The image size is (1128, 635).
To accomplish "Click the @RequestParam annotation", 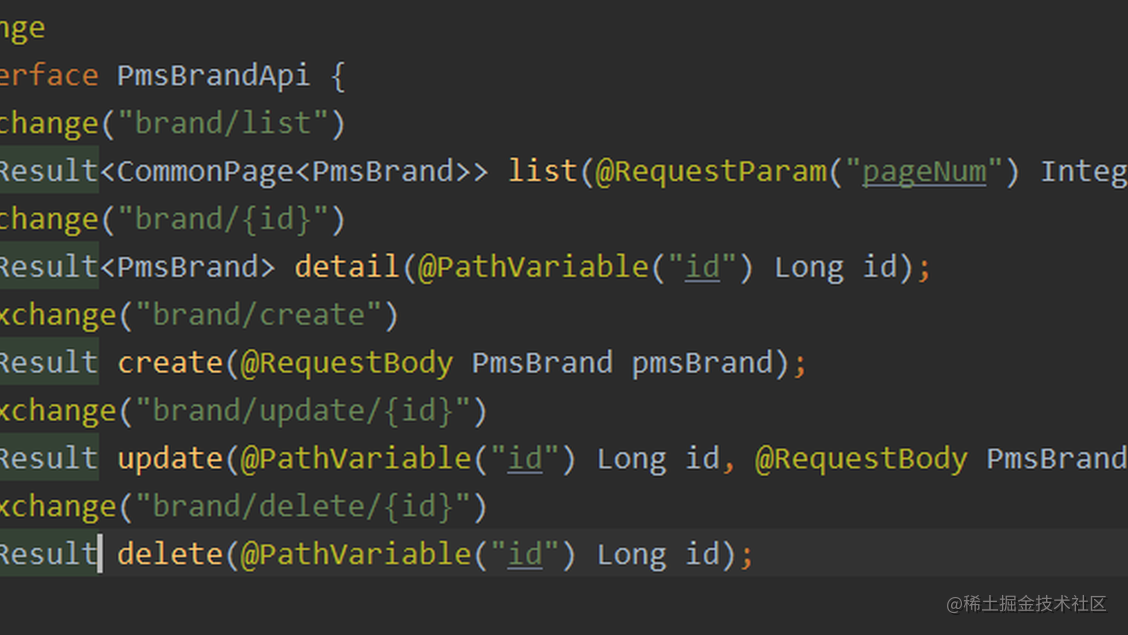I will tap(711, 171).
